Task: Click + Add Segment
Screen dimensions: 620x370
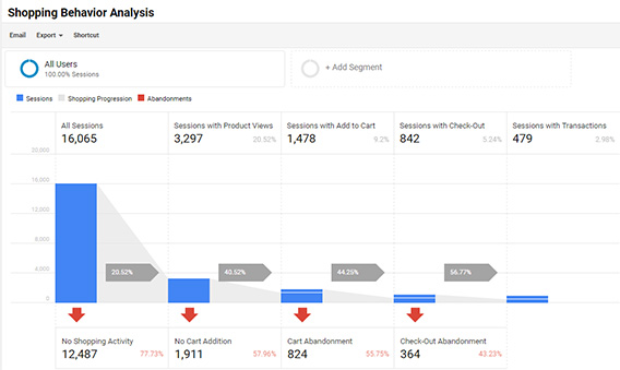Action: click(x=354, y=68)
